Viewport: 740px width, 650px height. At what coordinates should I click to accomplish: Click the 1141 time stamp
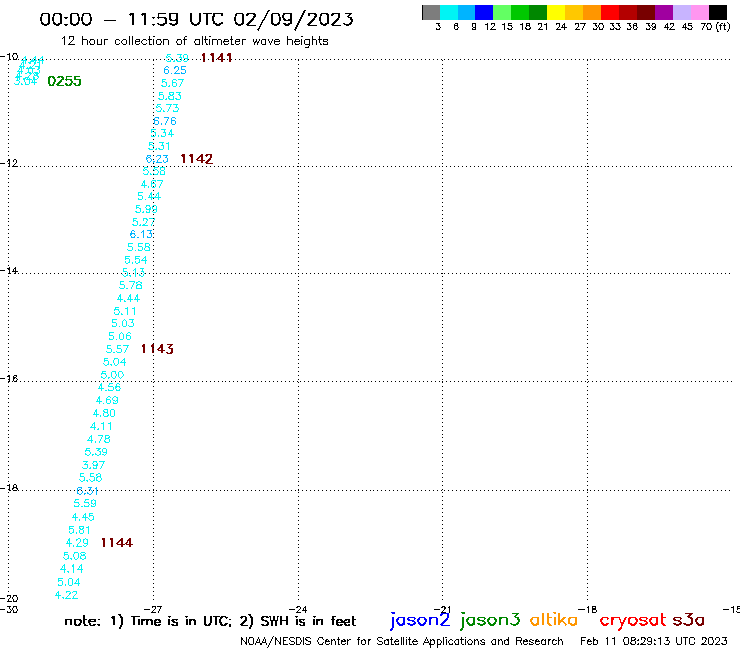(216, 58)
